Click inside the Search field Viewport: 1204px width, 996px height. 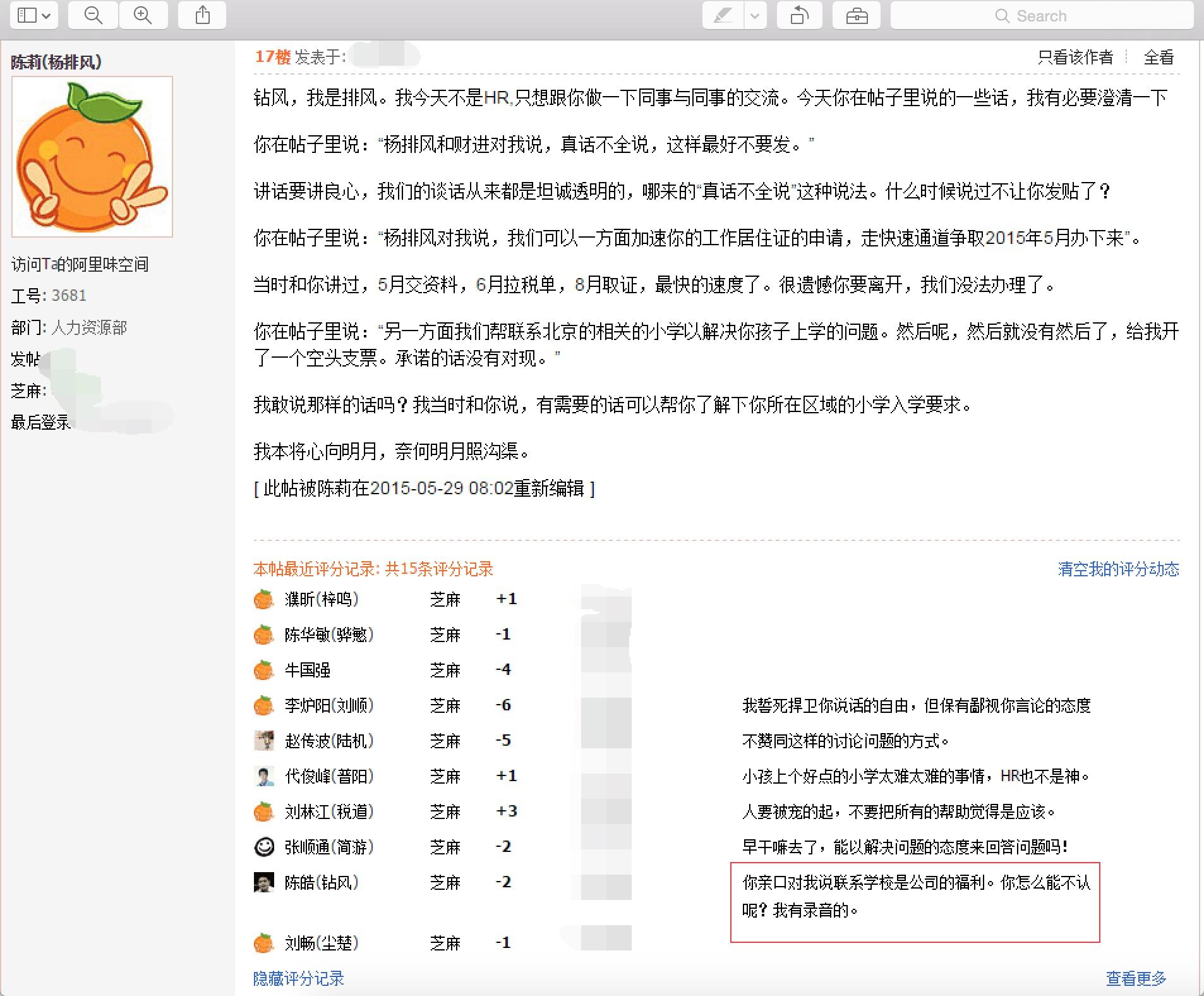[1042, 15]
